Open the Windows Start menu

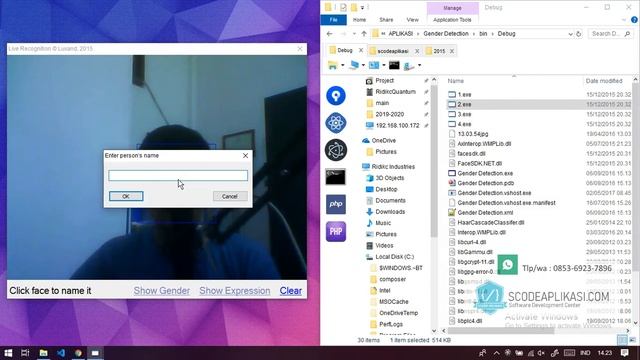8,353
